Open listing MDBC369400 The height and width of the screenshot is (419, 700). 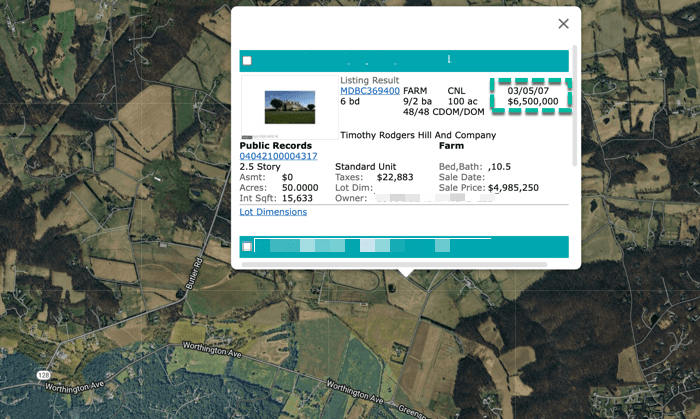[370, 91]
